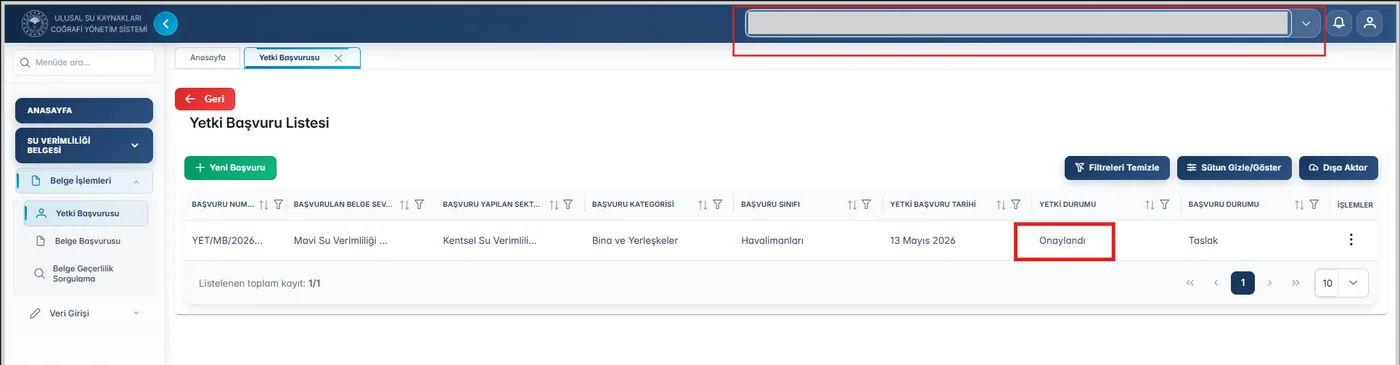The image size is (1400, 365).
Task: Go to the first page of results
Action: coord(1190,283)
